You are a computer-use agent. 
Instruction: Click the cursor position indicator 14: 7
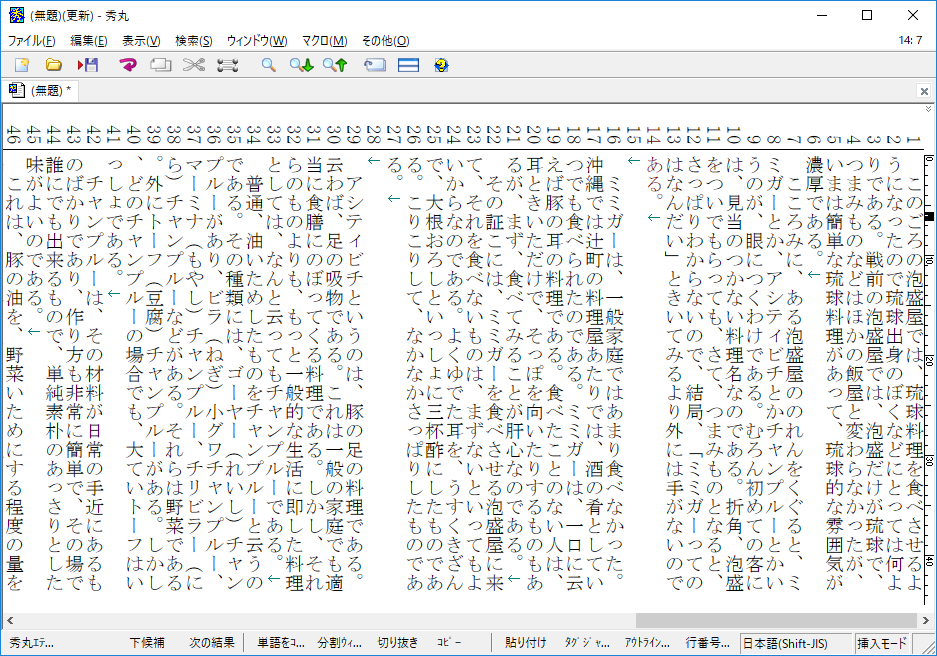click(911, 41)
